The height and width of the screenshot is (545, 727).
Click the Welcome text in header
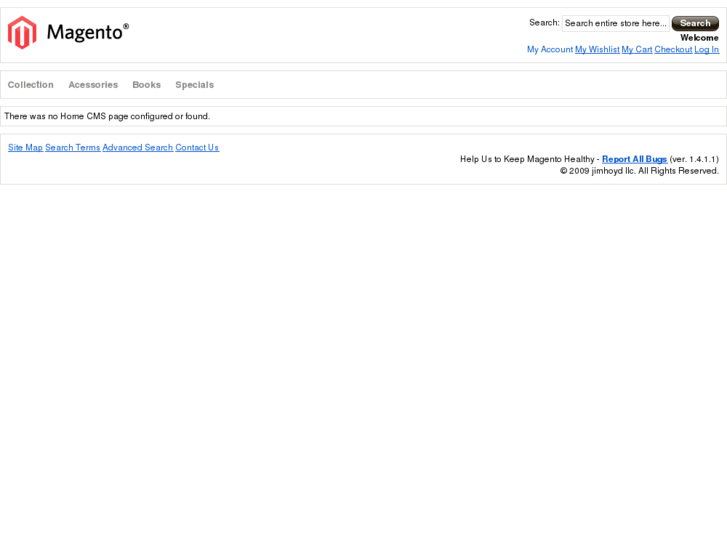699,38
